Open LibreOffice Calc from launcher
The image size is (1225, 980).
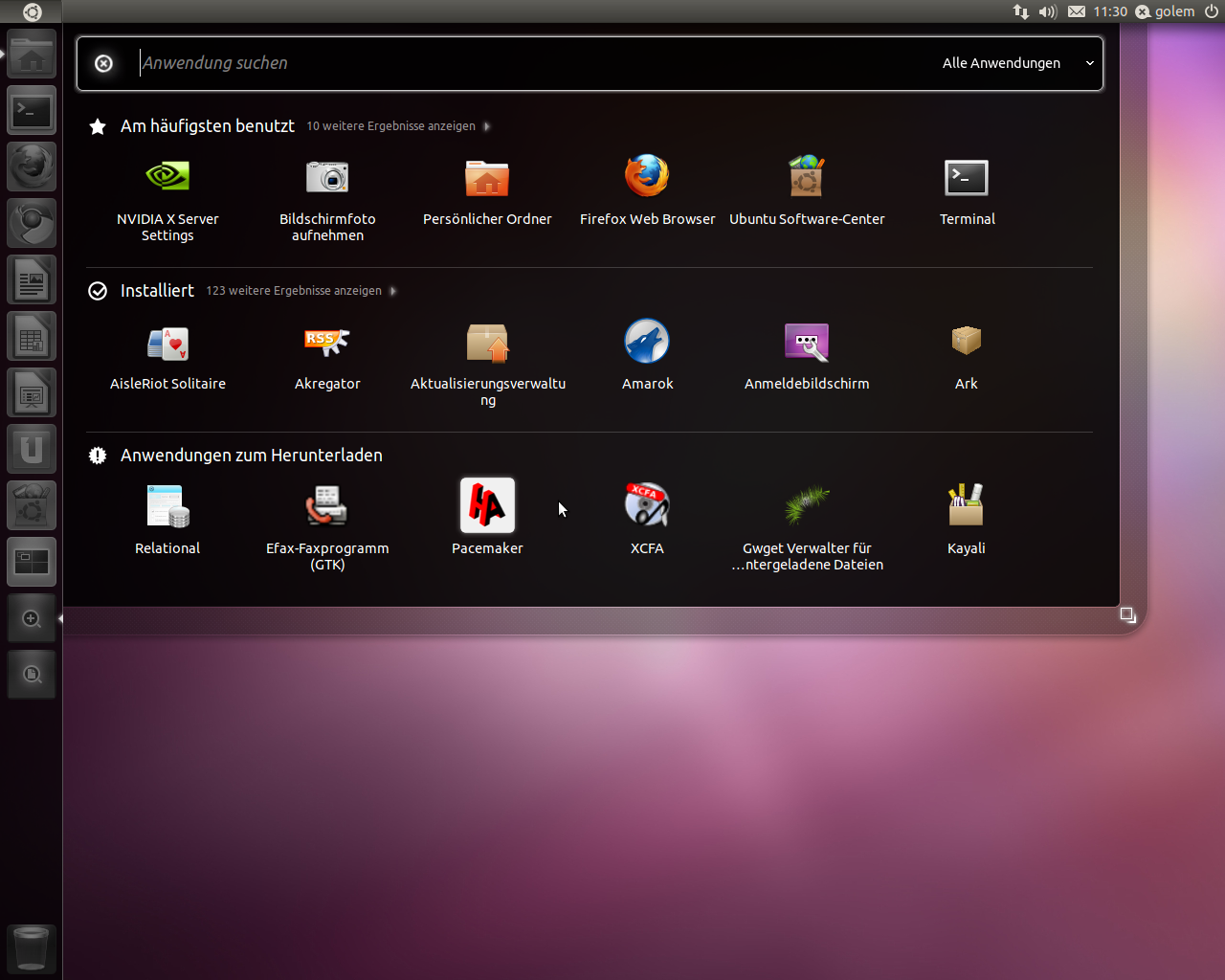32,337
